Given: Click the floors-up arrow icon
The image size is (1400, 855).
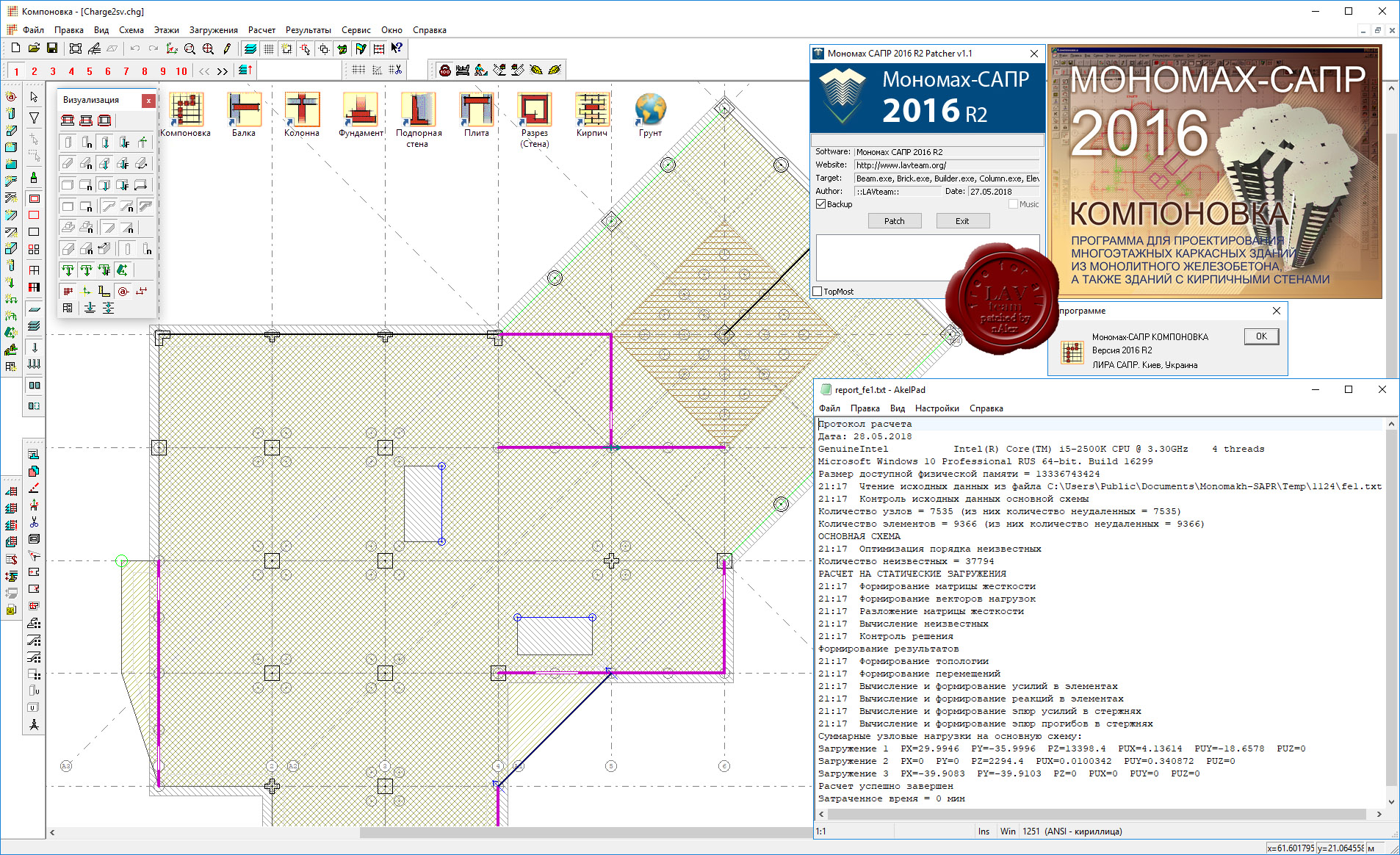Looking at the screenshot, I should (245, 71).
